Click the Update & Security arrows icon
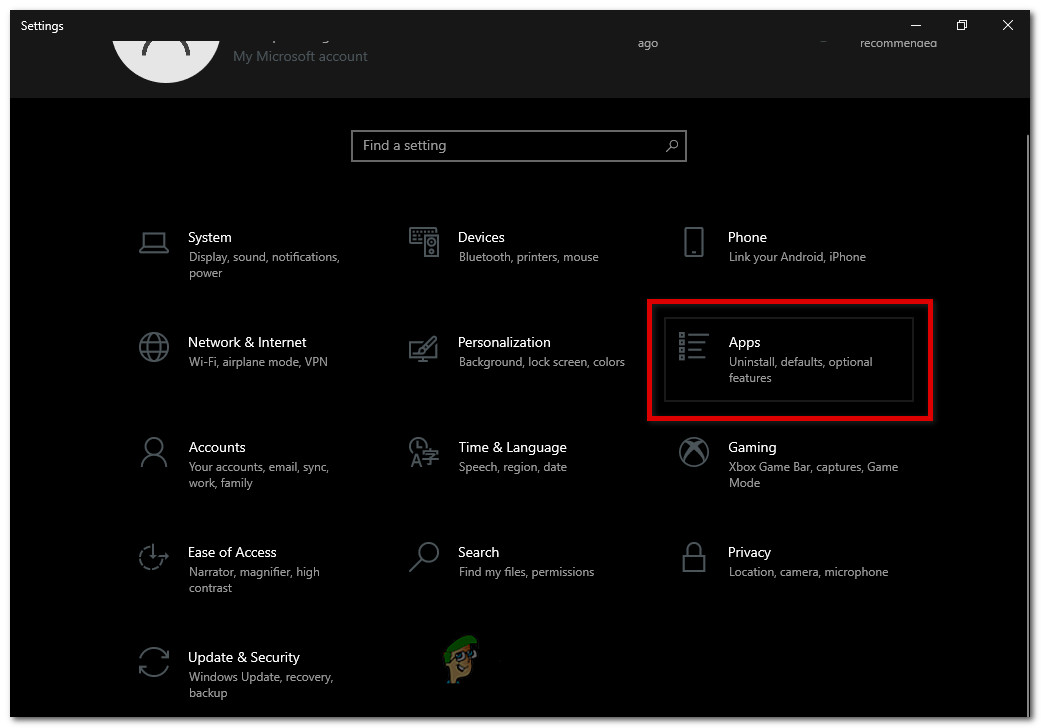 click(x=153, y=662)
